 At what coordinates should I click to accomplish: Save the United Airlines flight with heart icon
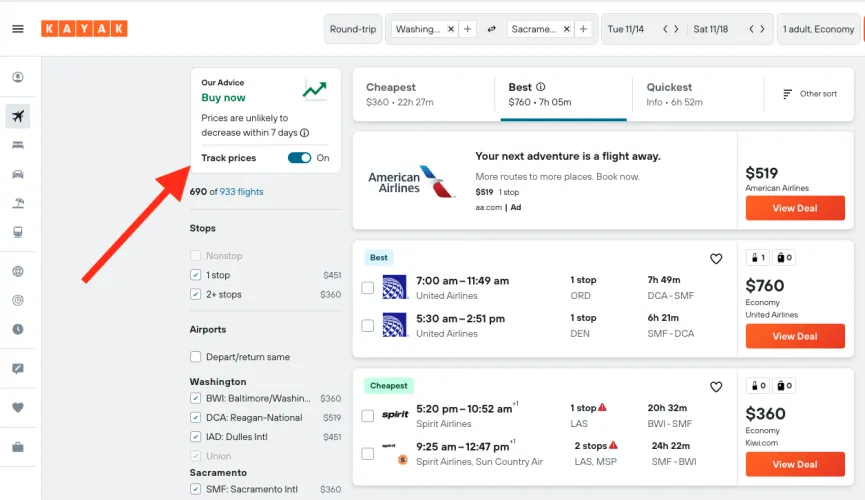(716, 259)
